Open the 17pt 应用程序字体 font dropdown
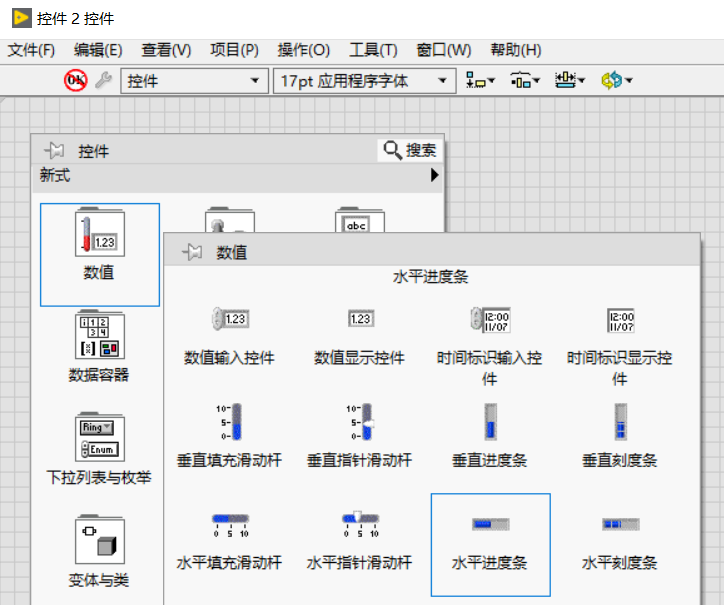 pos(364,81)
